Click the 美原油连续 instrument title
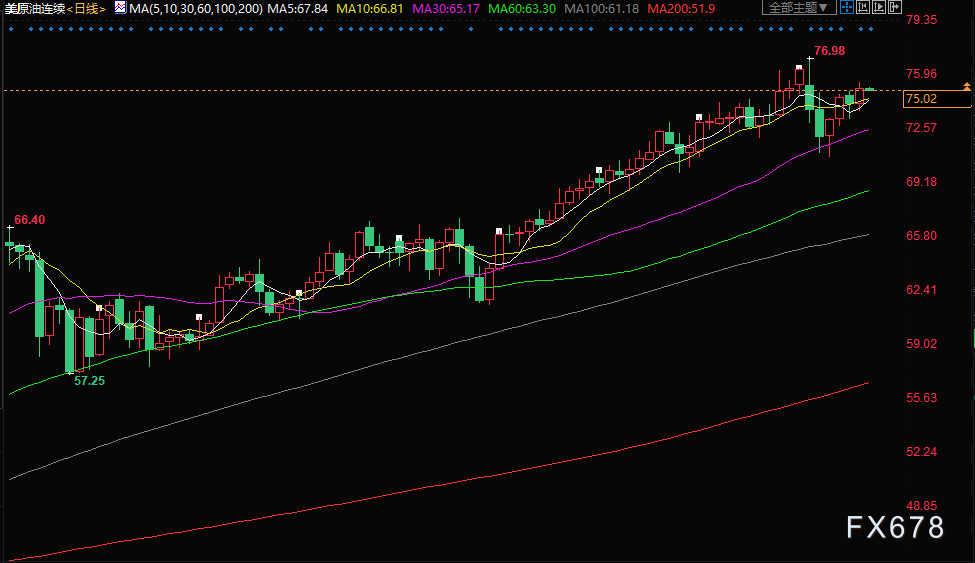The image size is (975, 563). (x=35, y=9)
